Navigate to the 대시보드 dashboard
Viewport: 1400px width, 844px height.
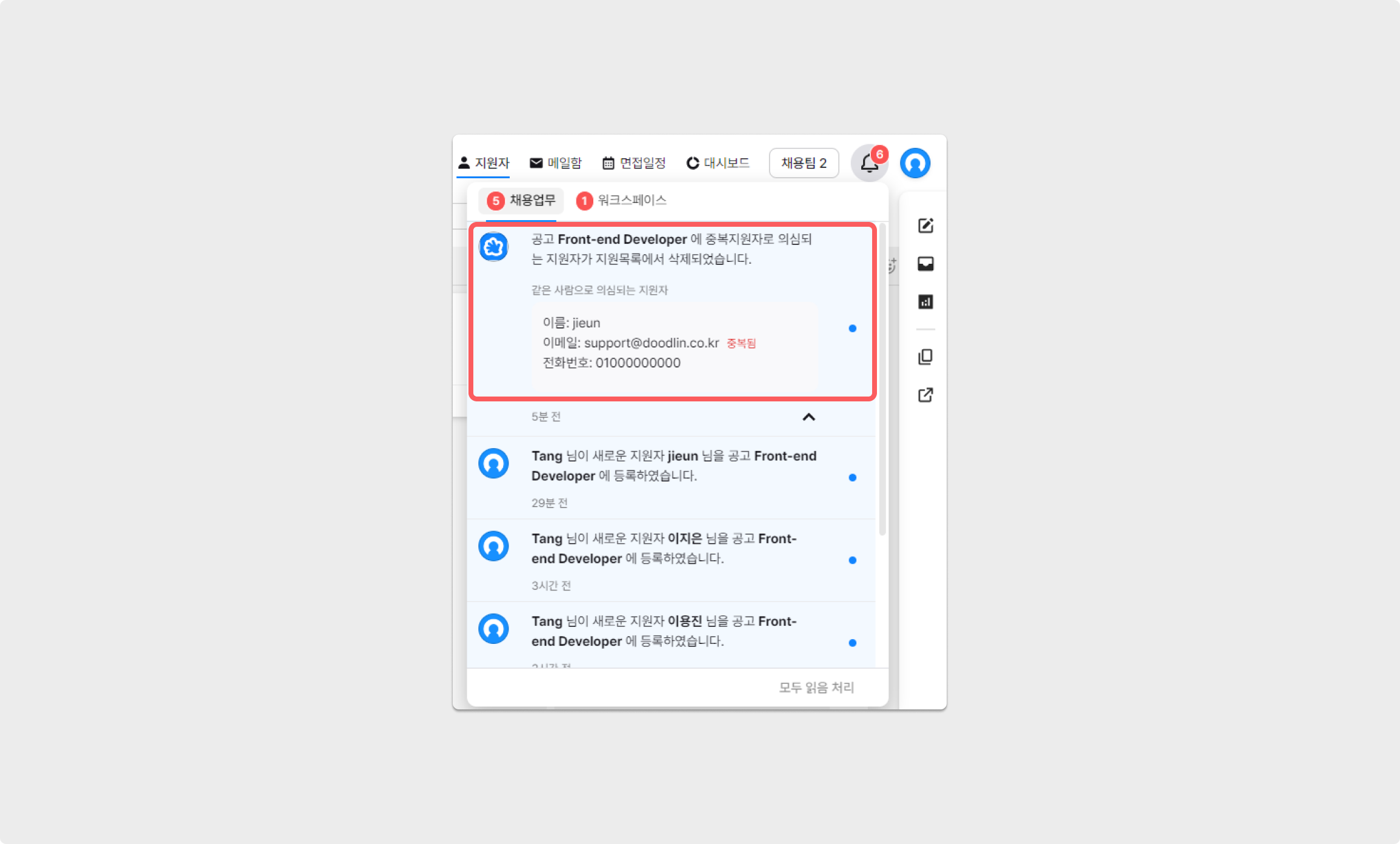[718, 163]
